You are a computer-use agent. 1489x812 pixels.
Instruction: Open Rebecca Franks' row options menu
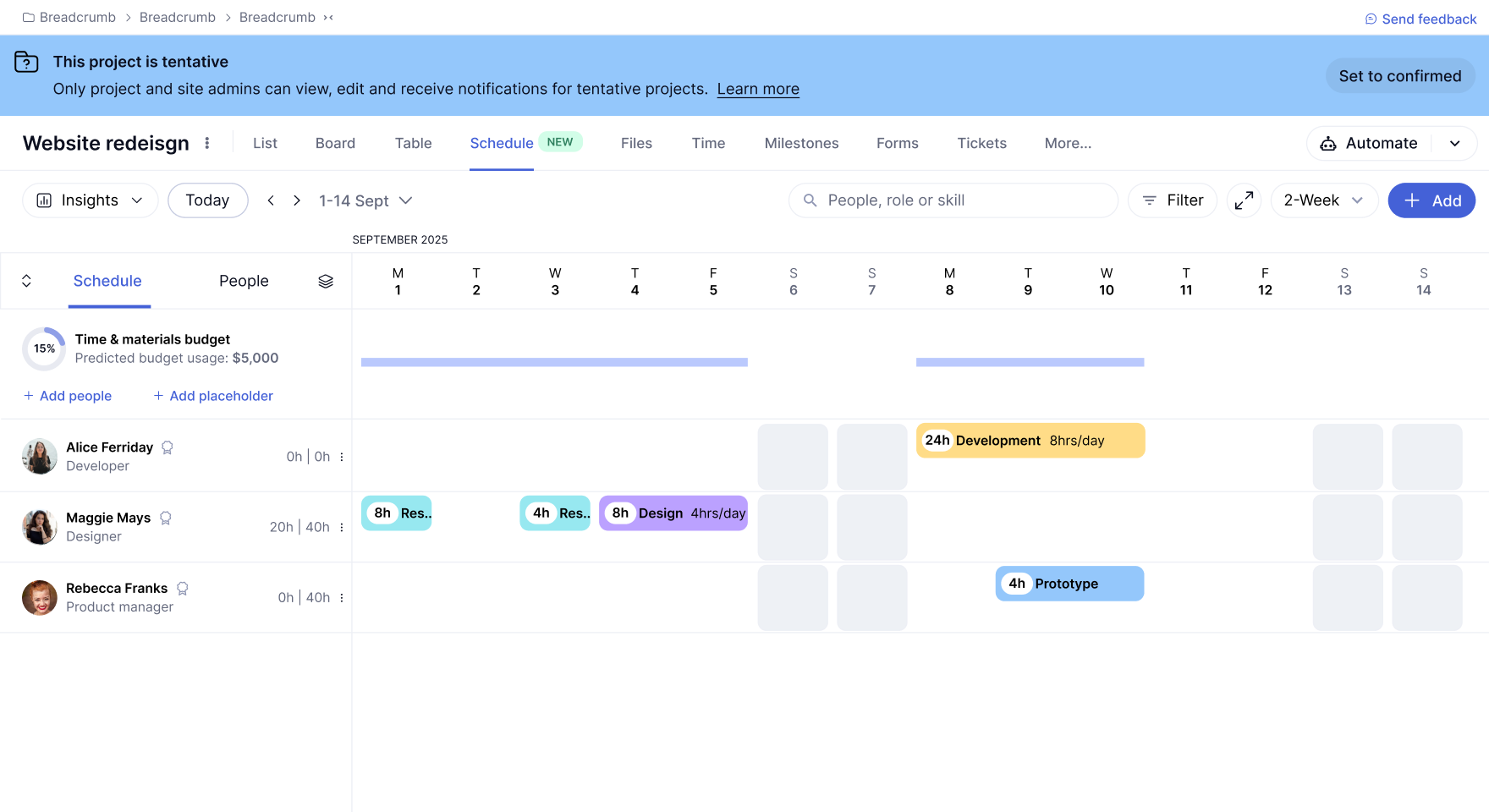342,598
